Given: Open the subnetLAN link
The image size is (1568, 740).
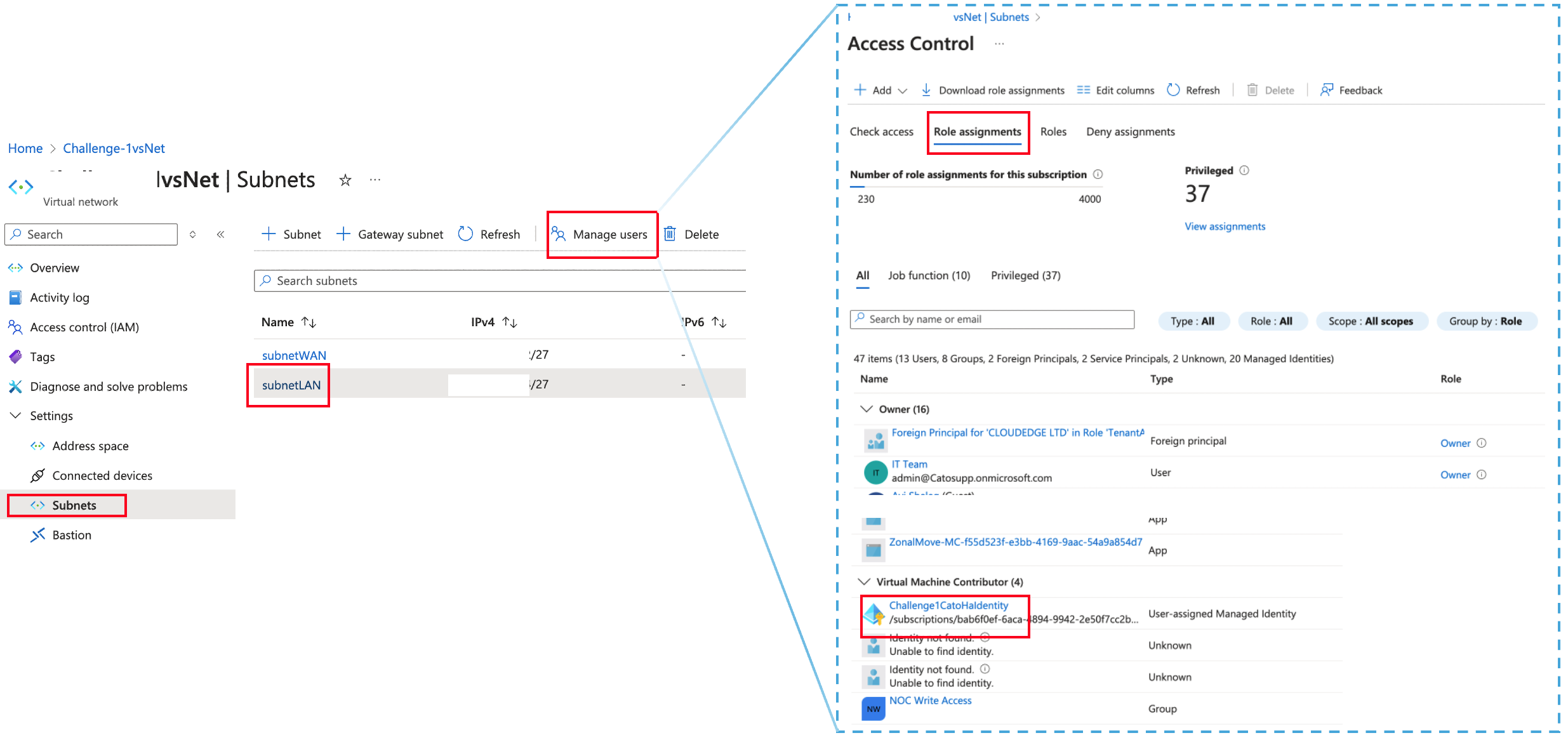Looking at the screenshot, I should click(291, 385).
